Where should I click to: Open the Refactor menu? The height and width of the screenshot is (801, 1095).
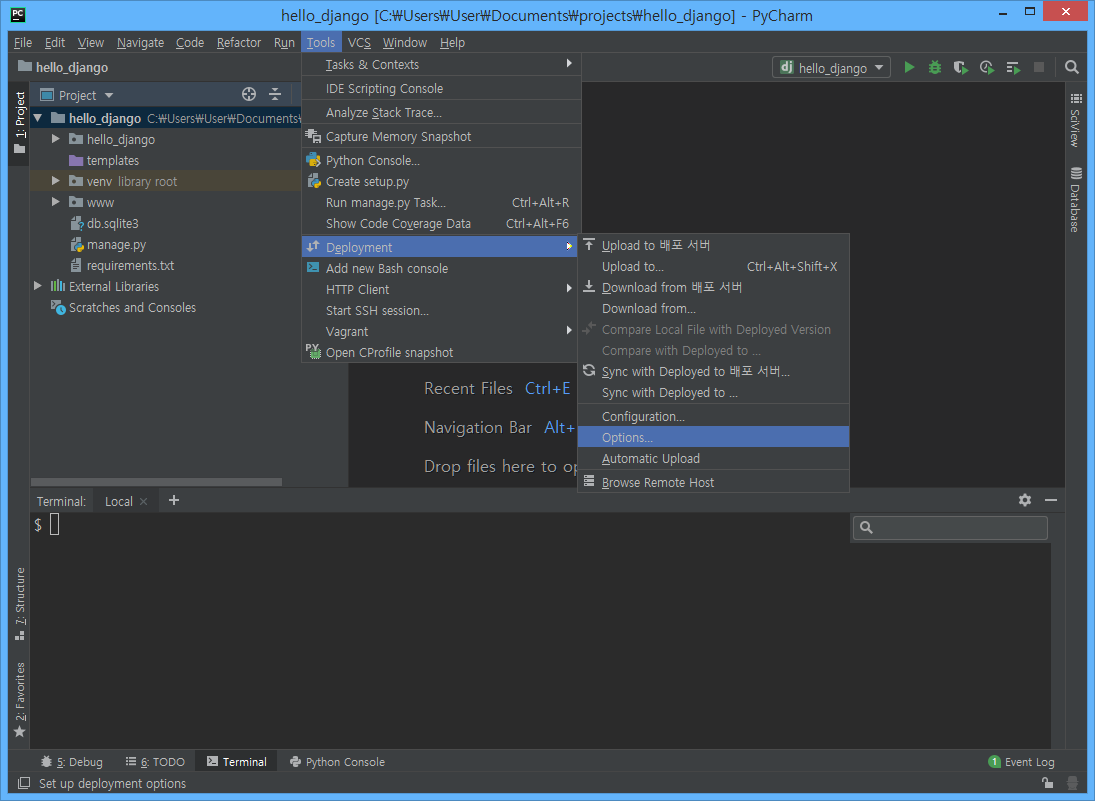click(239, 43)
